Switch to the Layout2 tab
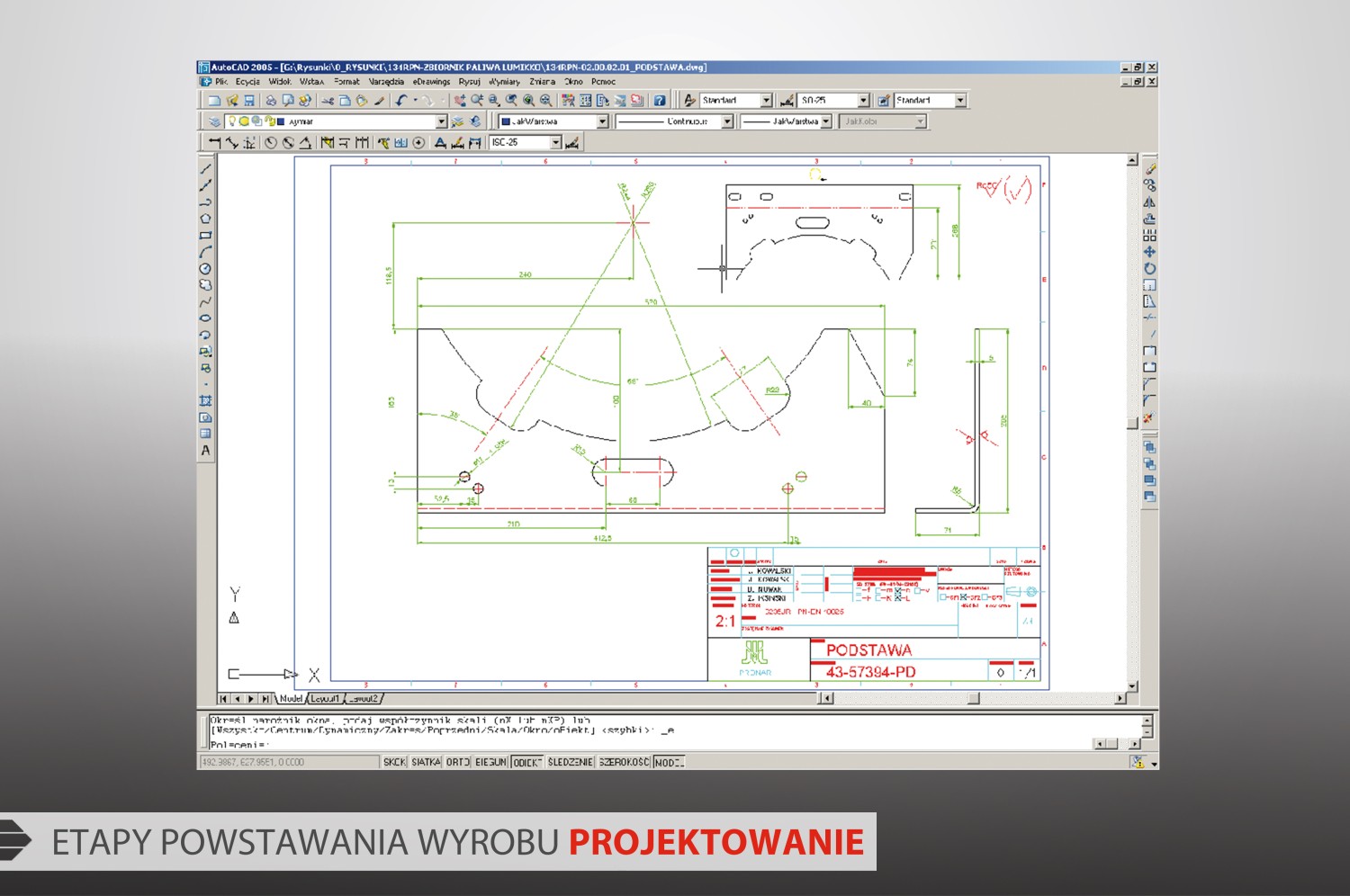1350x896 pixels. (364, 698)
